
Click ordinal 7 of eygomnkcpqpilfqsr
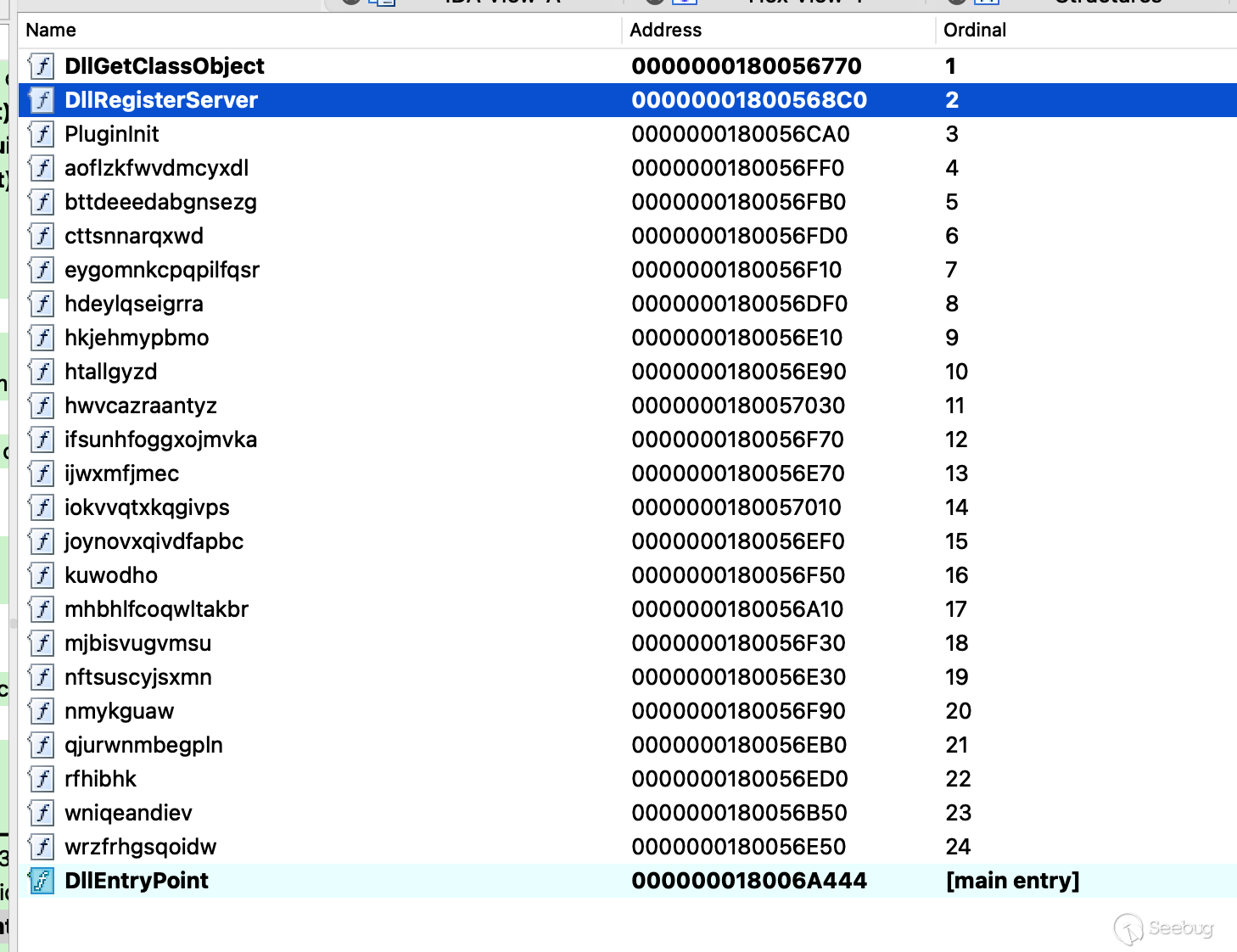(951, 269)
